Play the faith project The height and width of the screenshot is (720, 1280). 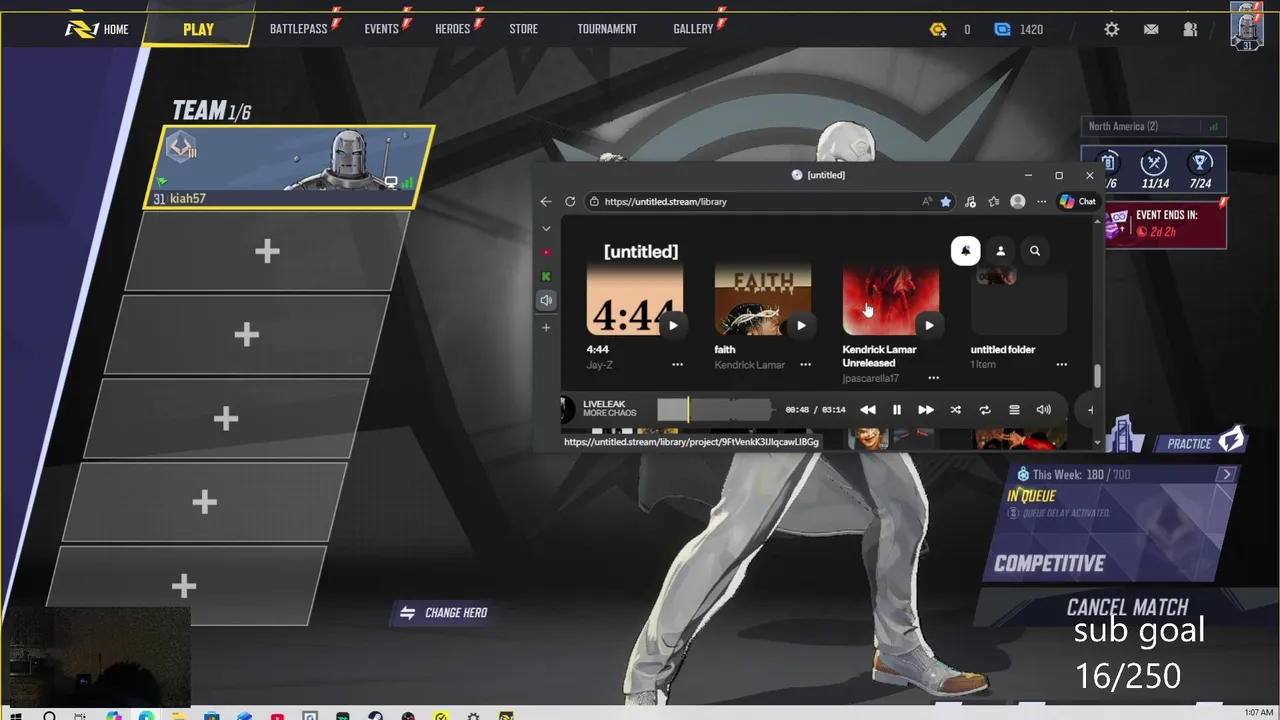tap(801, 325)
